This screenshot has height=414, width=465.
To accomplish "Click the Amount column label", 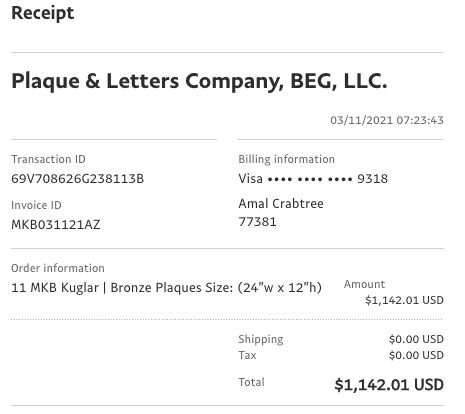I will pos(364,284).
